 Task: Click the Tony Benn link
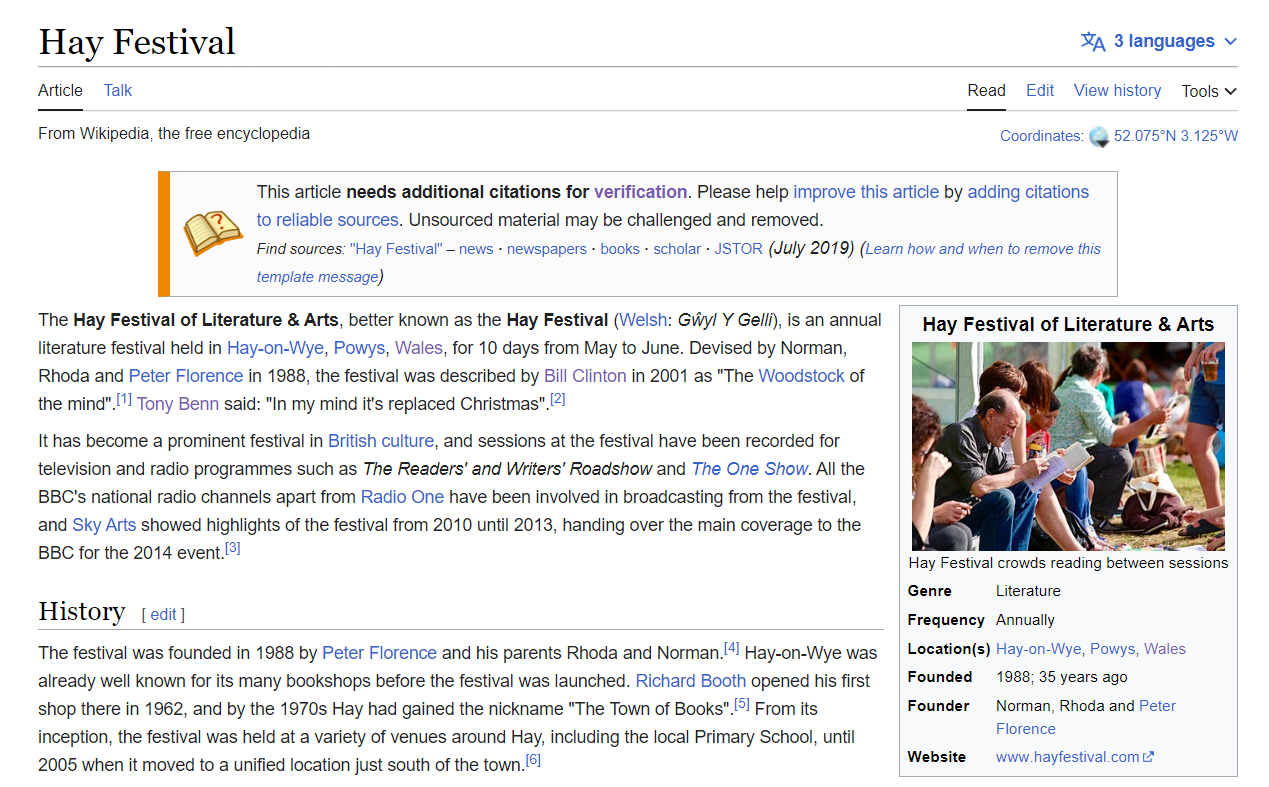[178, 404]
